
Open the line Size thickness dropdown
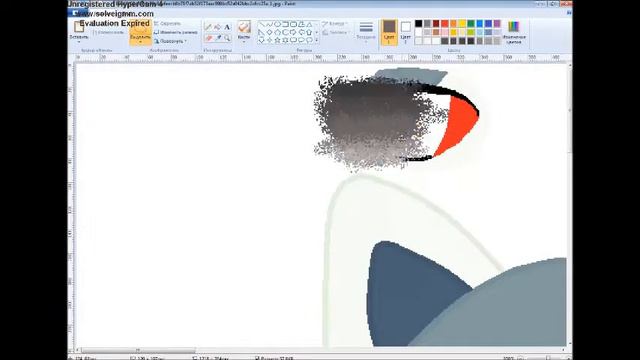(x=366, y=32)
